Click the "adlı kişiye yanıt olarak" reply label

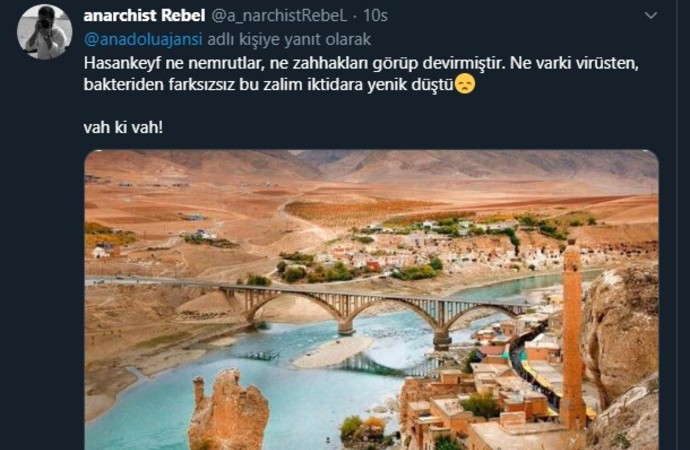click(x=289, y=40)
